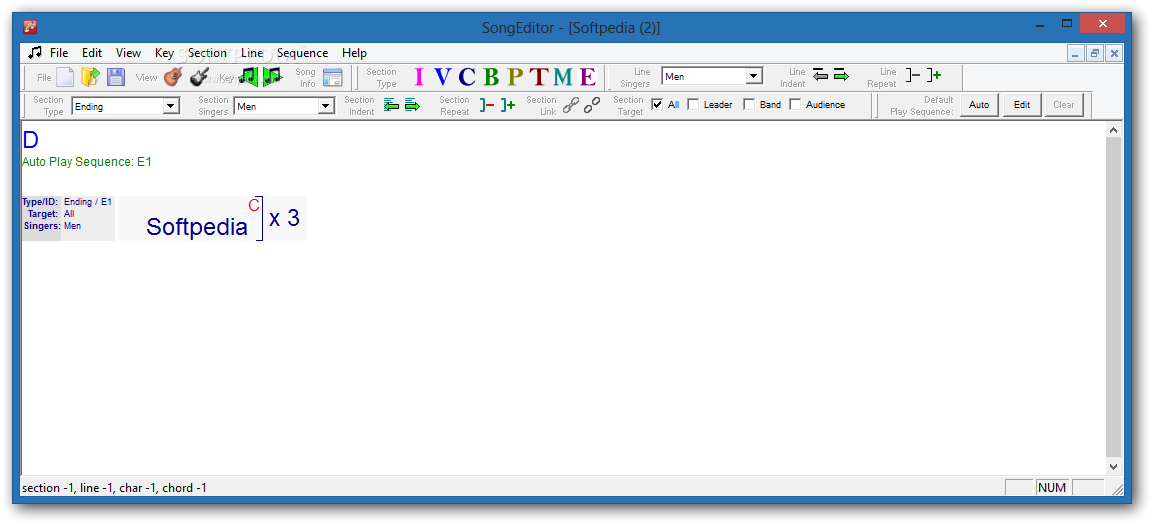Set section type to P letter icon
The height and width of the screenshot is (524, 1152).
(x=515, y=77)
